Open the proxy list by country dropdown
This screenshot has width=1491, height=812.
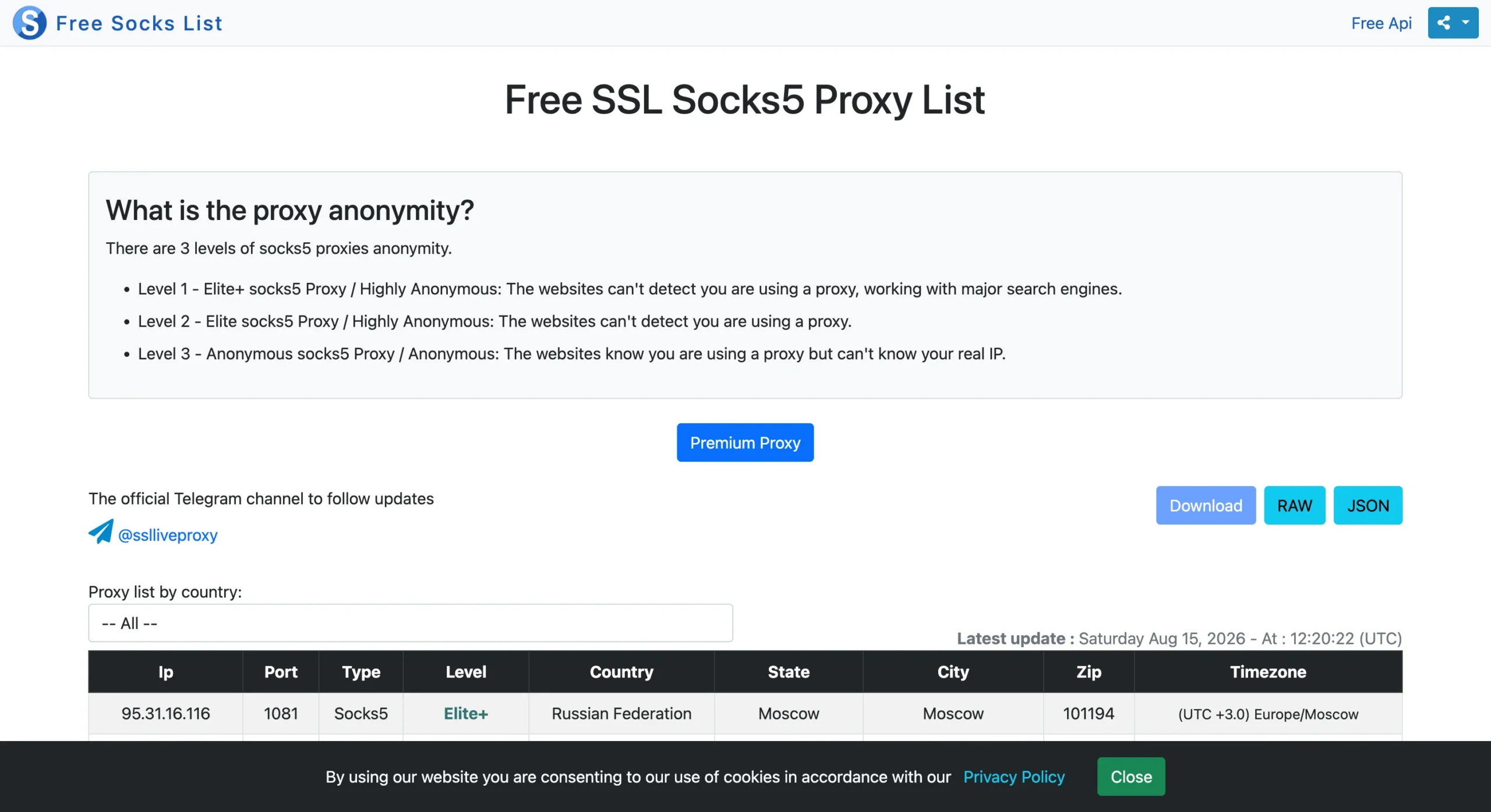411,623
